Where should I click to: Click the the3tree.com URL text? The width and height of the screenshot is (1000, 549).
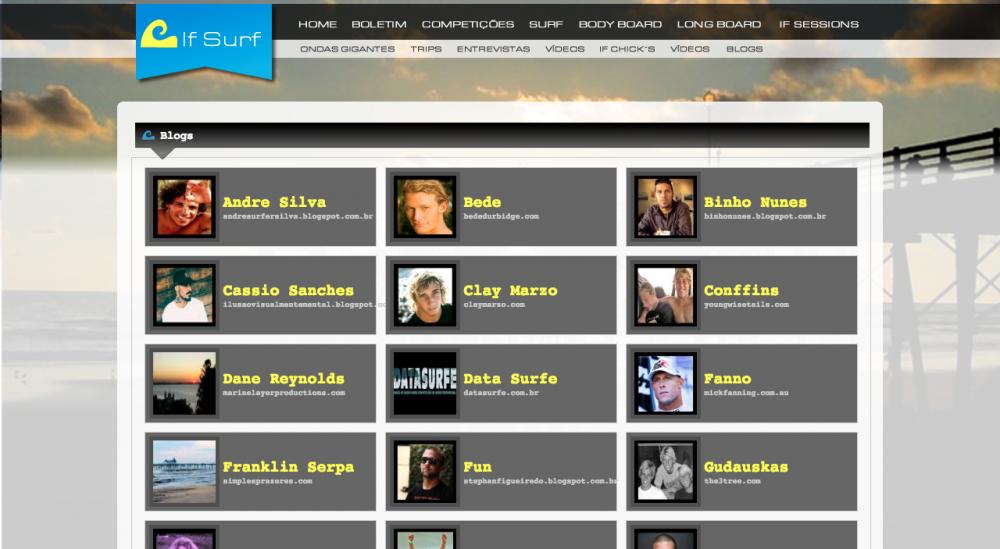(732, 481)
